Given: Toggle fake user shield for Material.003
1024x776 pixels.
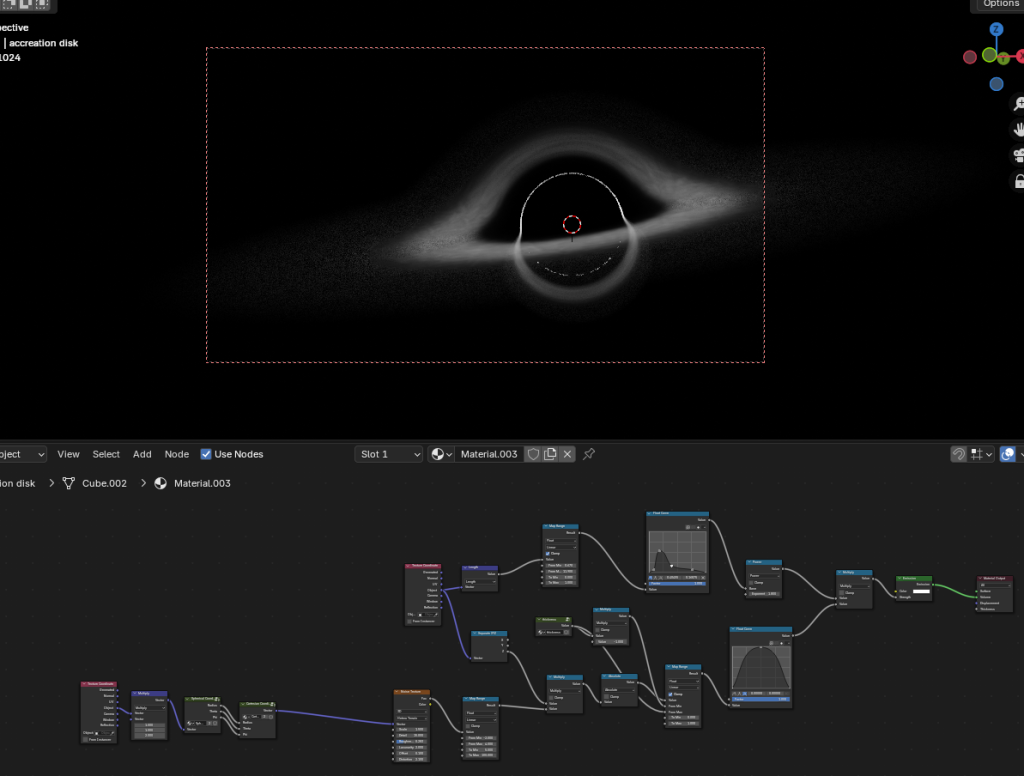Looking at the screenshot, I should (x=534, y=454).
